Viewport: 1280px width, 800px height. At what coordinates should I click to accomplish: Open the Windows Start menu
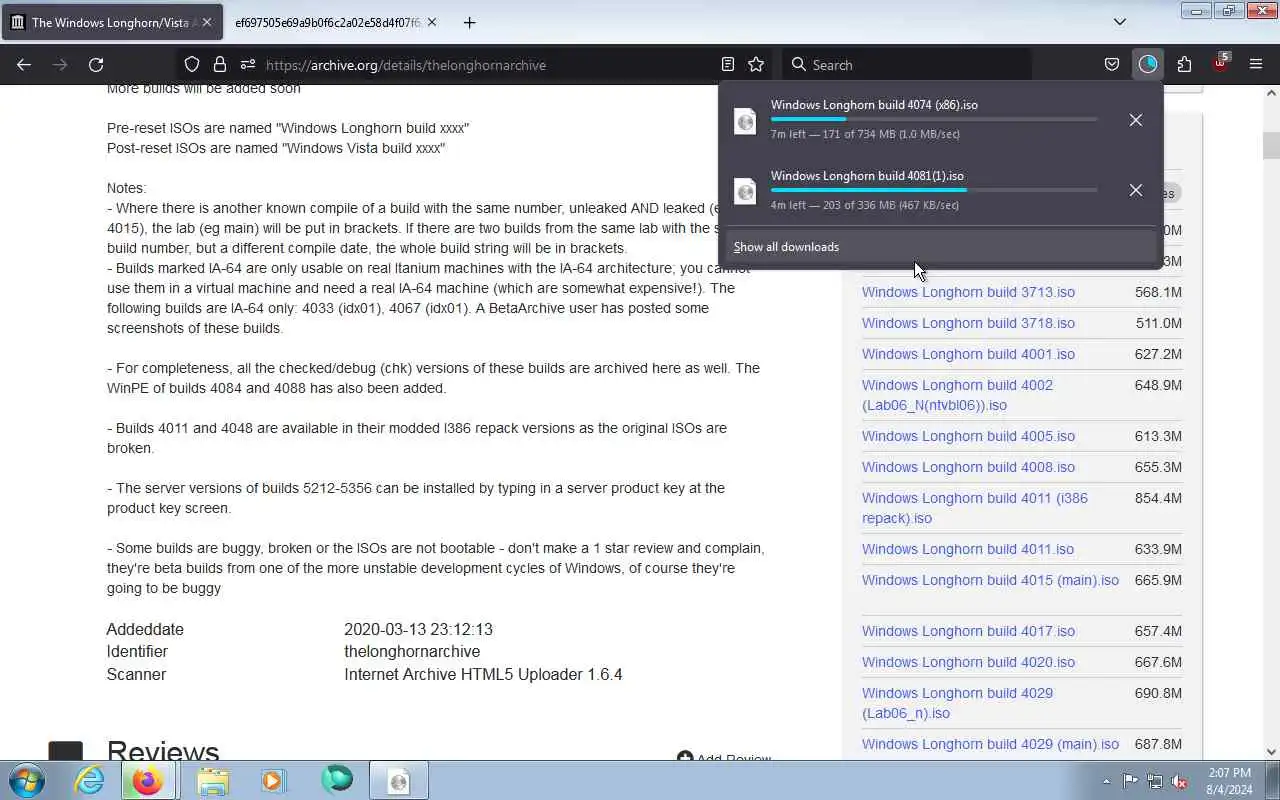pos(27,780)
